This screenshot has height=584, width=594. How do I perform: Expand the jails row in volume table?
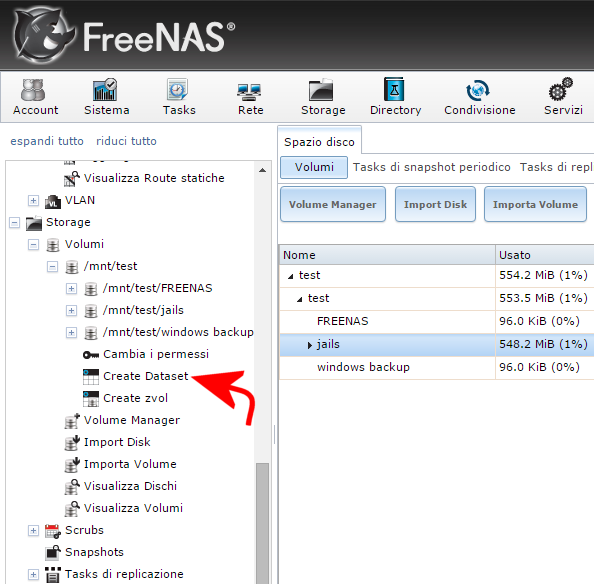pyautogui.click(x=310, y=345)
